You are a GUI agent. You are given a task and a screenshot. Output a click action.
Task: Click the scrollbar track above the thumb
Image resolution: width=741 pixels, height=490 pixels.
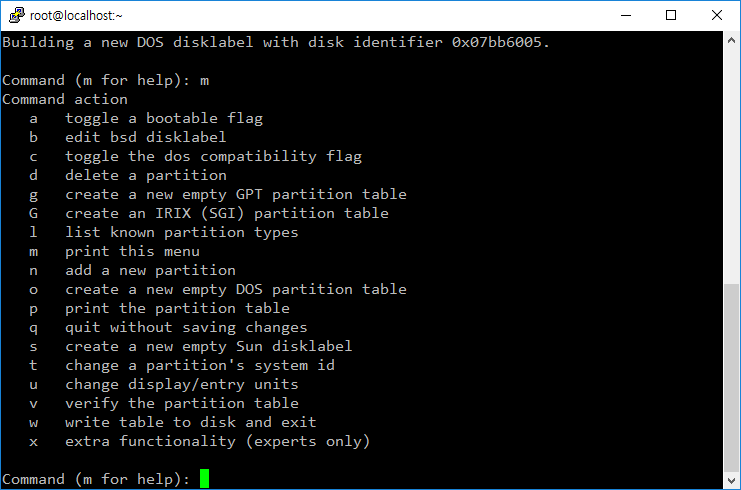click(x=731, y=165)
